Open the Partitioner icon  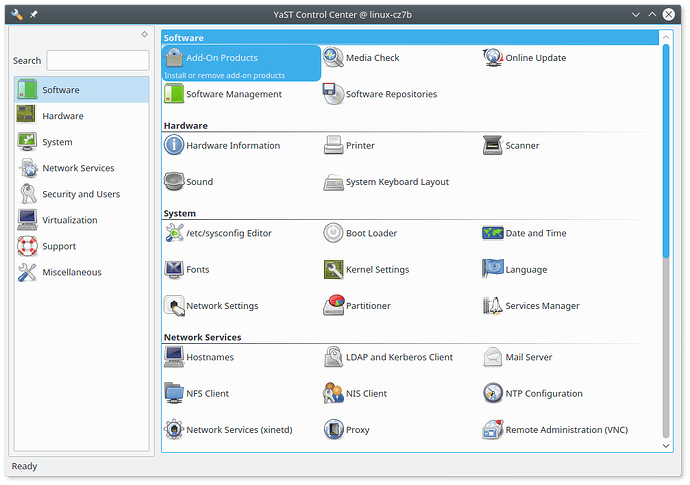[x=334, y=306]
